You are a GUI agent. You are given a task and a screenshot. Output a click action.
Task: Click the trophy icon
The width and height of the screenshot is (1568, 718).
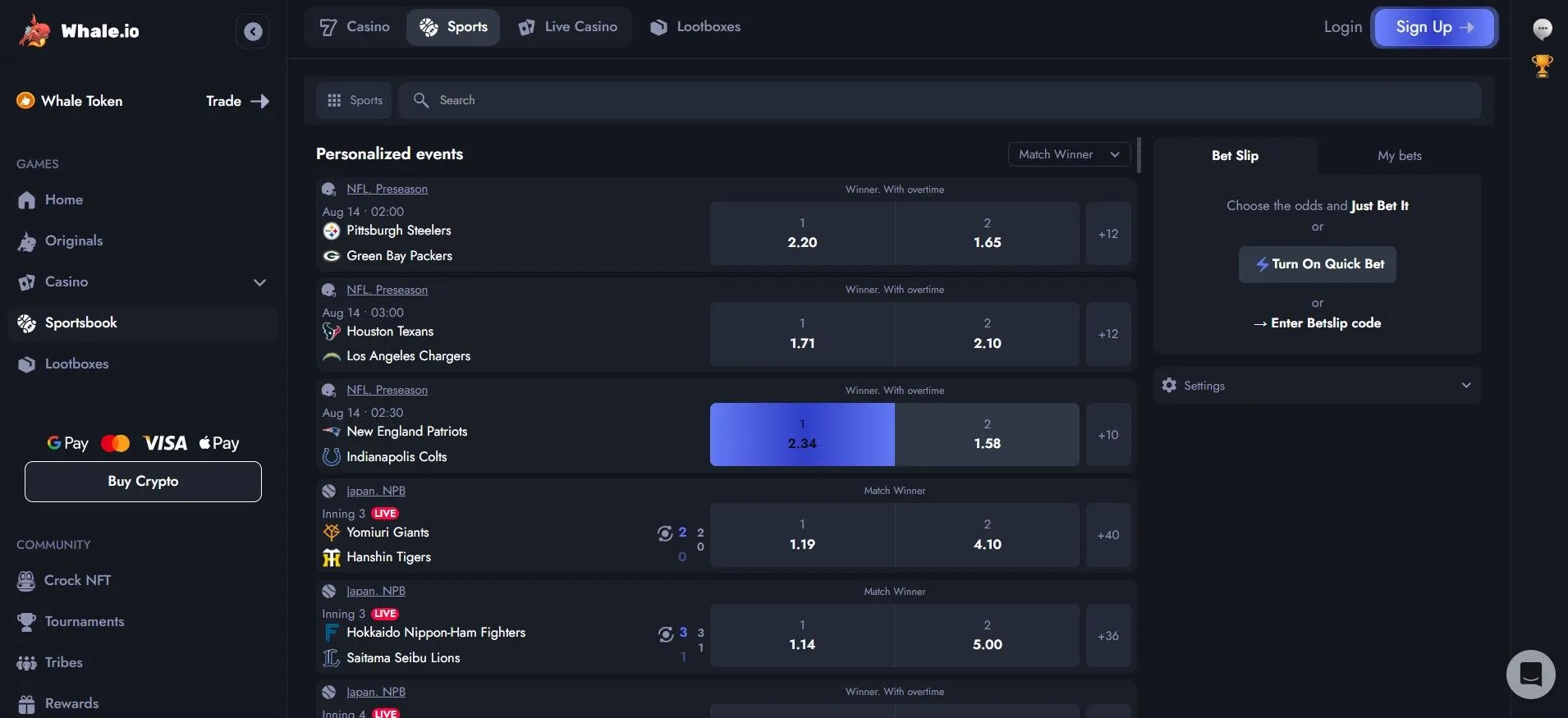coord(1543,66)
